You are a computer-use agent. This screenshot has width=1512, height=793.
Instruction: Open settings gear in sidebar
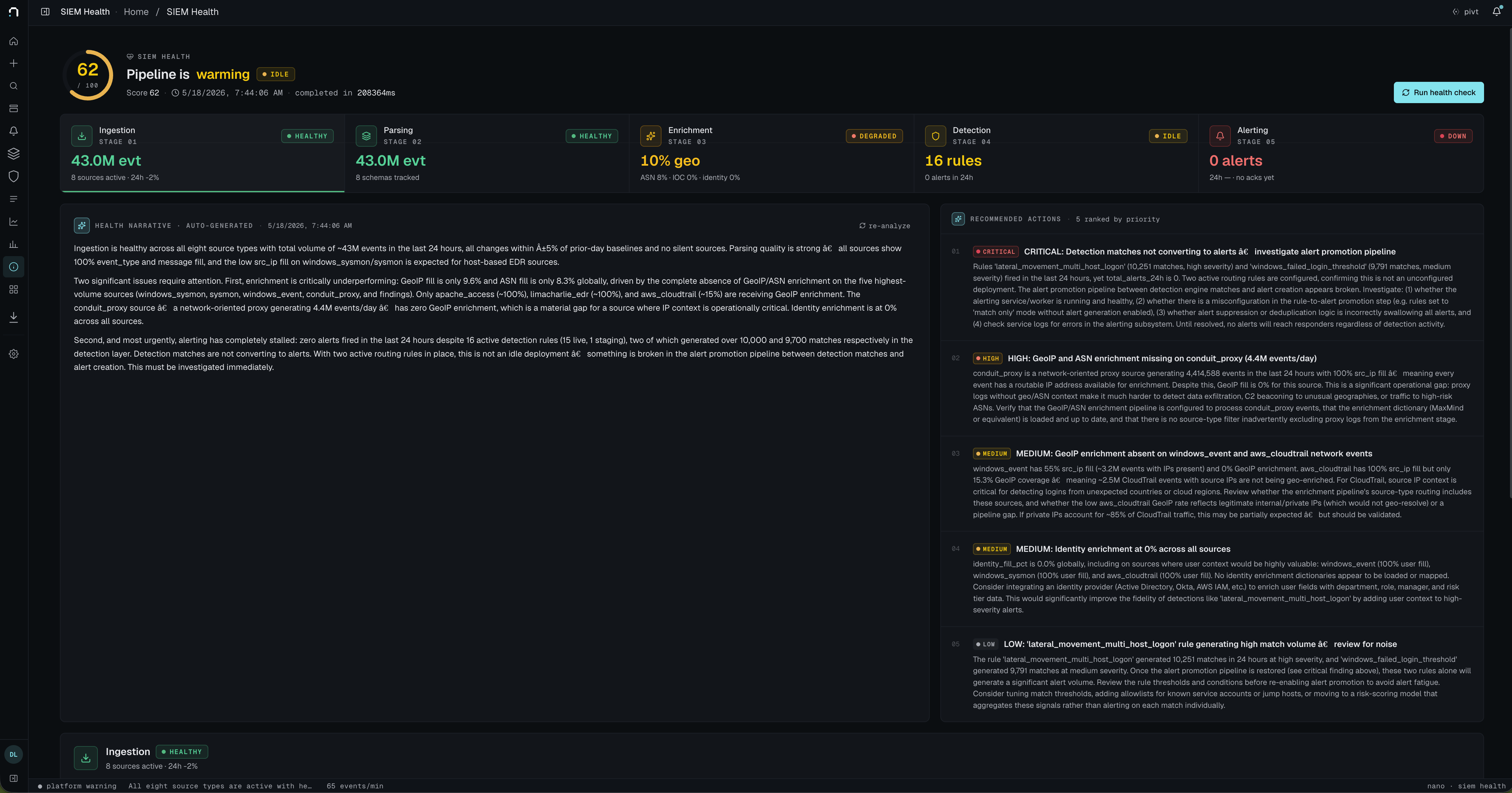coord(14,354)
